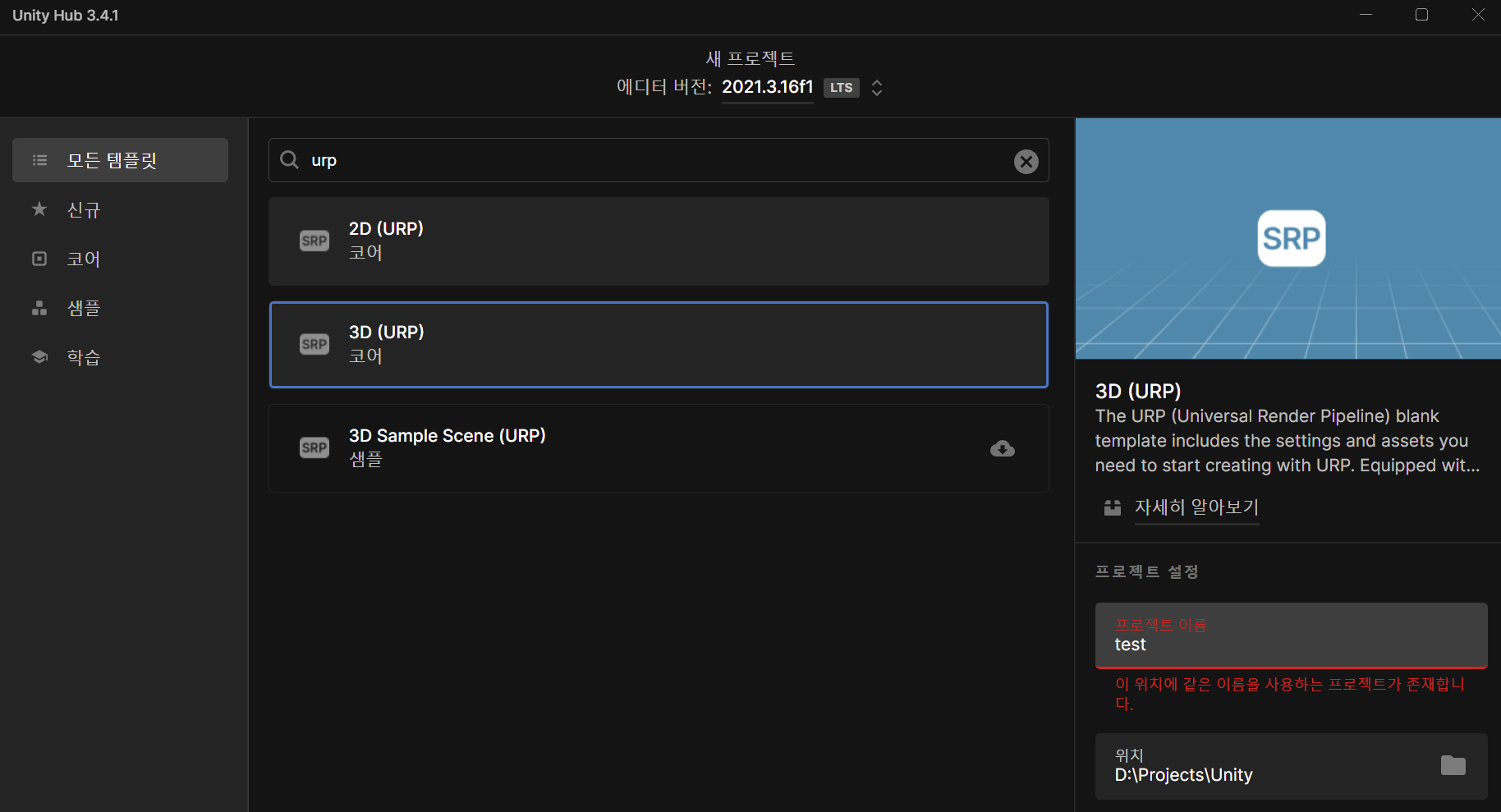Click the square icon beside 코어
The image size is (1501, 812).
39,259
